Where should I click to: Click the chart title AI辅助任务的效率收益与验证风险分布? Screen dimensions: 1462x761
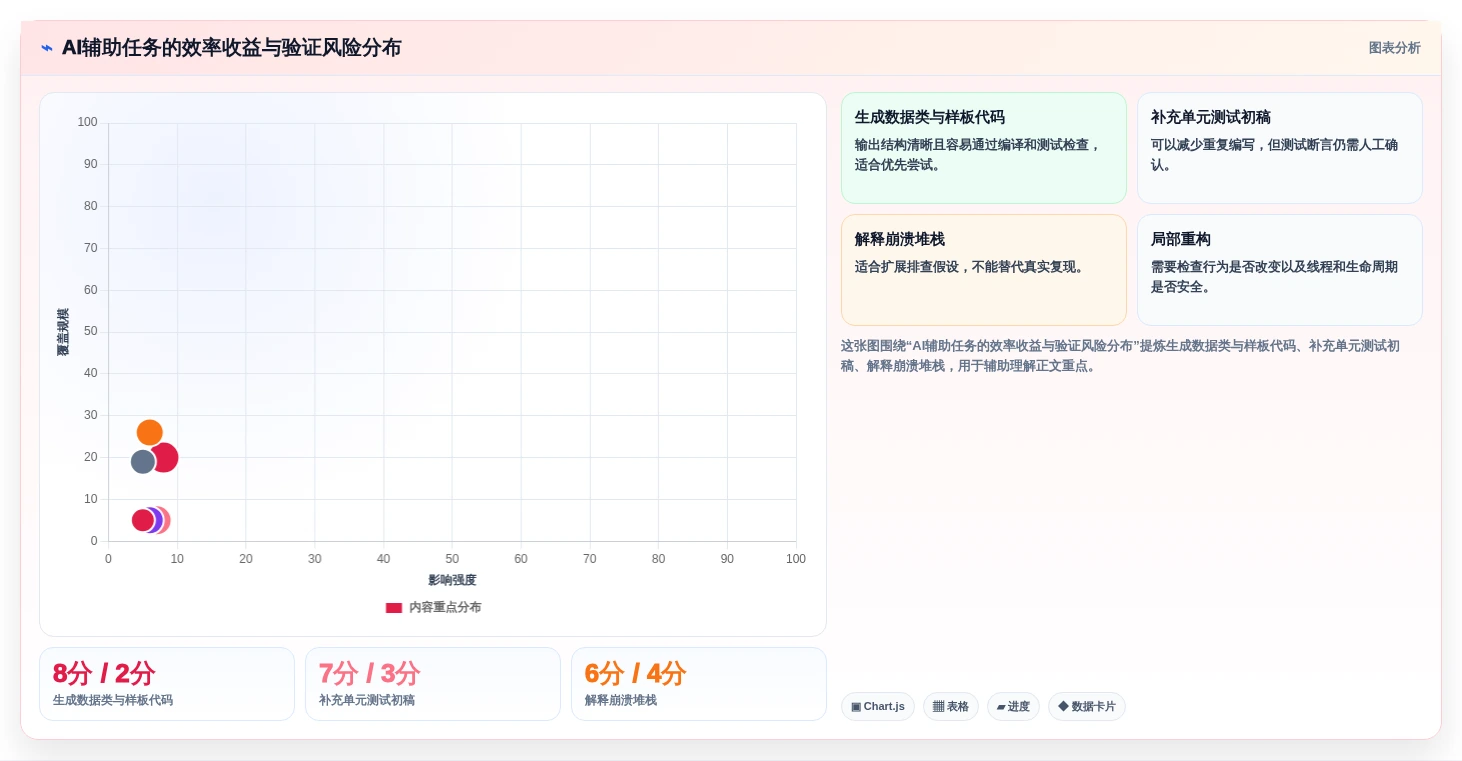tap(231, 48)
